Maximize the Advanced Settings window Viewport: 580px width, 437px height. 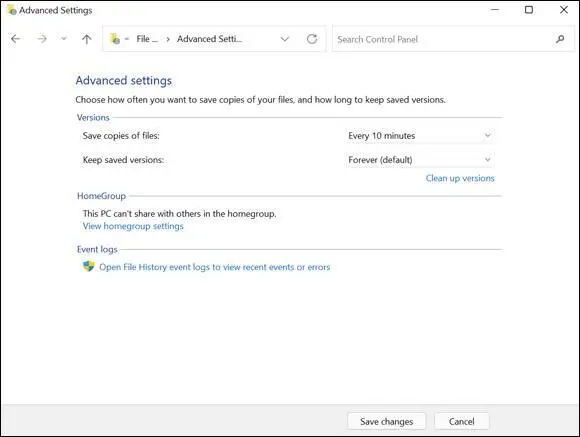click(529, 10)
